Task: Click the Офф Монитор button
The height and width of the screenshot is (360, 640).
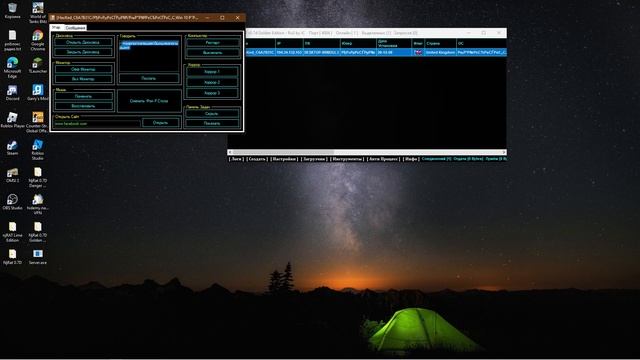Action: pos(83,69)
